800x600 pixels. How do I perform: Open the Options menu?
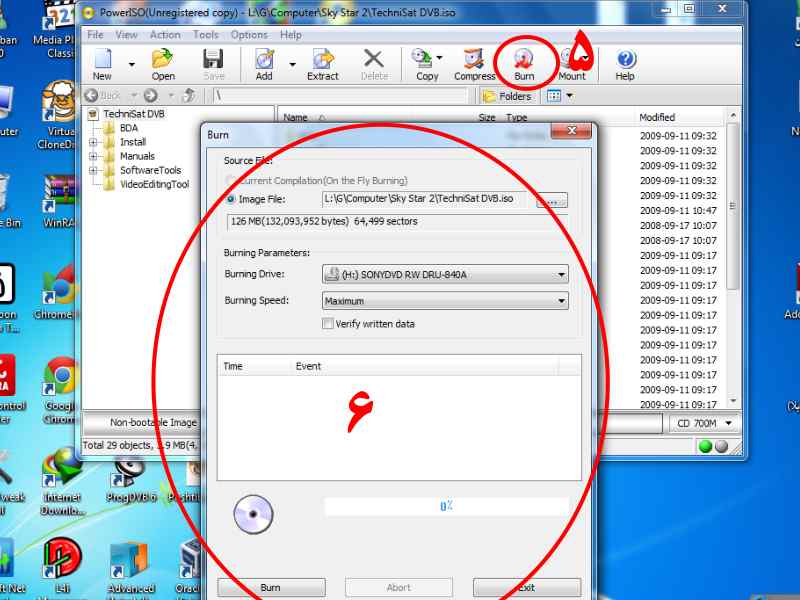click(x=249, y=35)
